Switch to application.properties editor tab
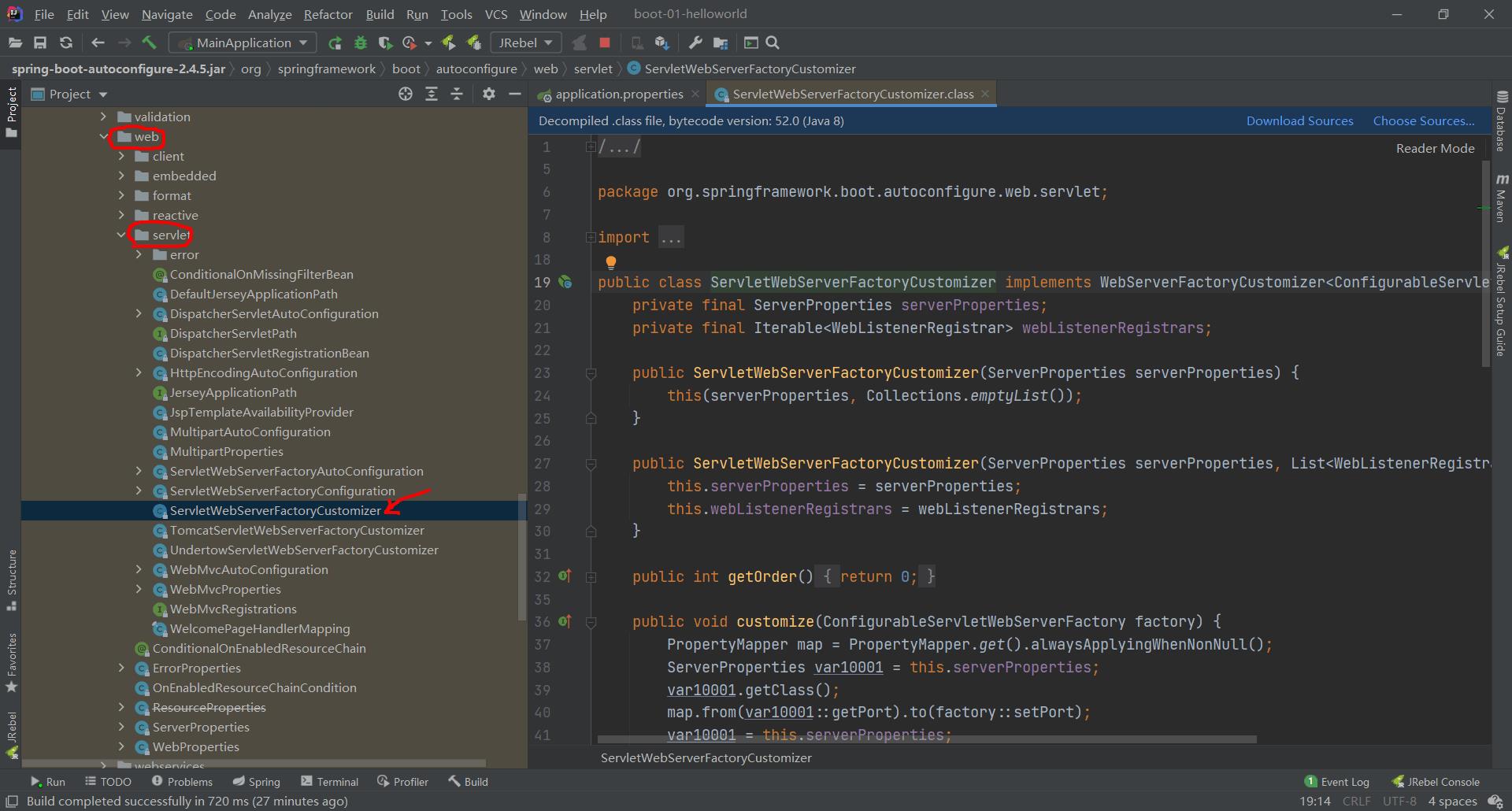The image size is (1512, 811). click(x=619, y=94)
